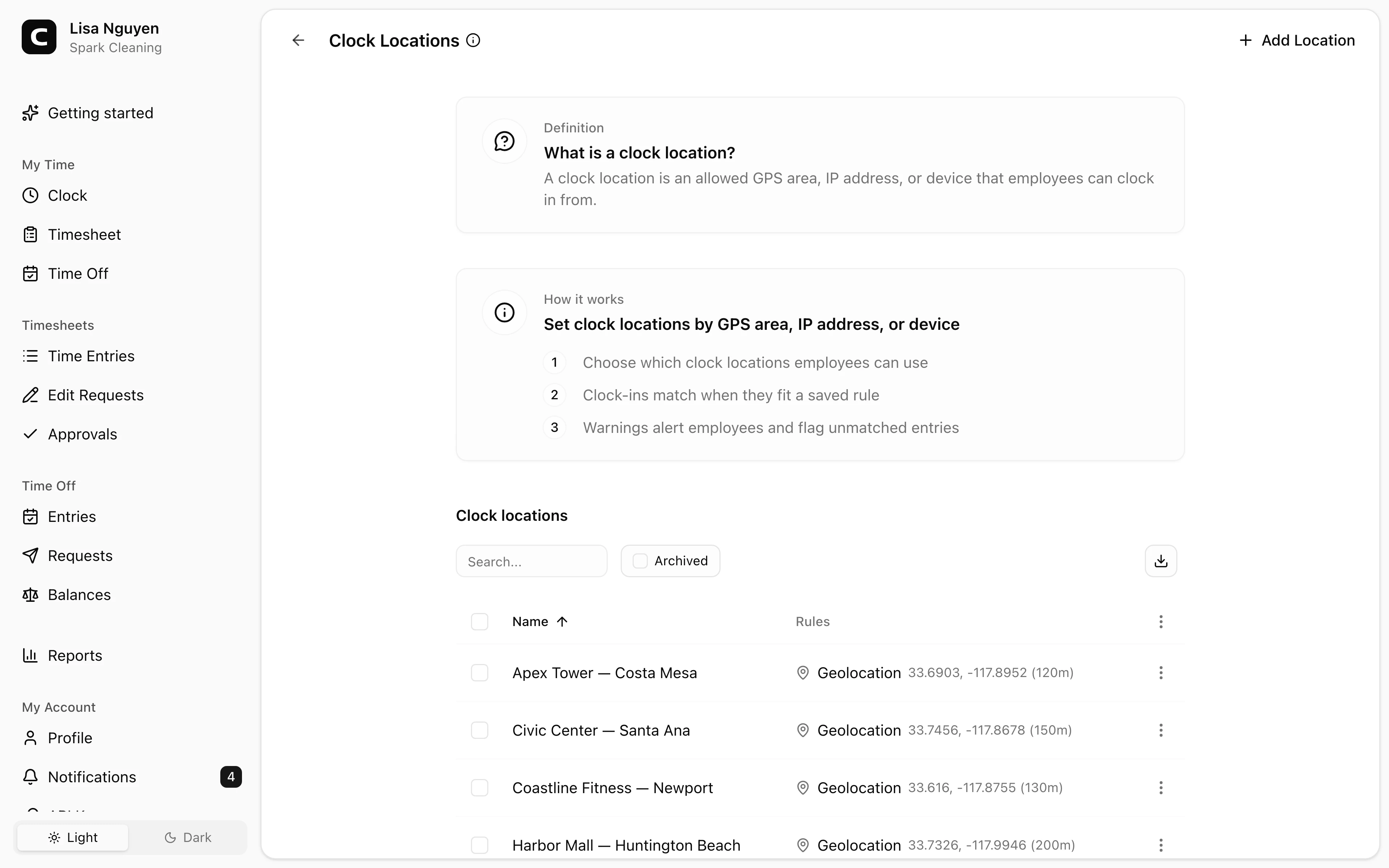The width and height of the screenshot is (1389, 868).
Task: Click the Balances scale icon
Action: click(x=30, y=595)
